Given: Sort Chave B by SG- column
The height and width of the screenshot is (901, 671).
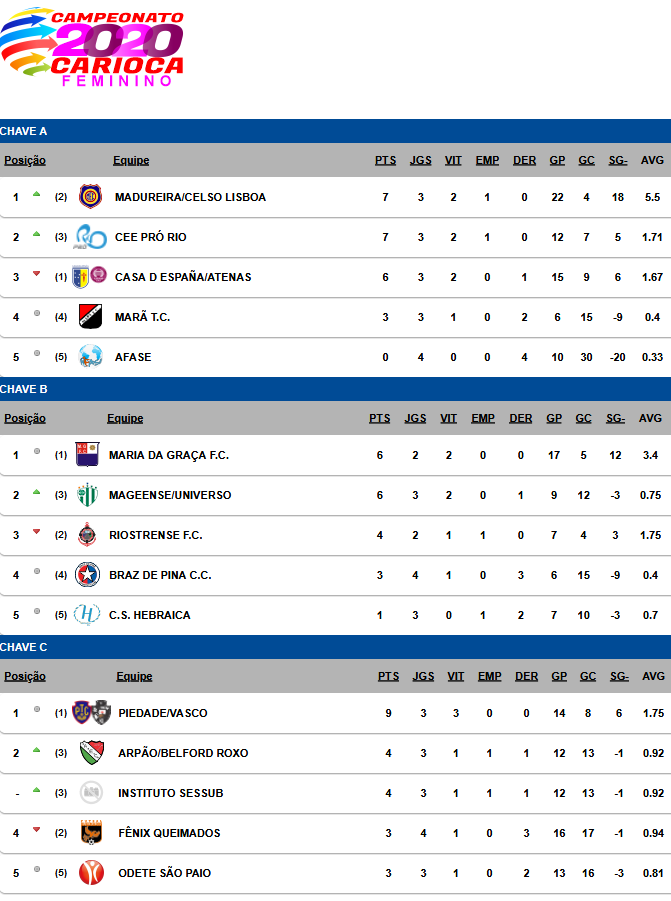Looking at the screenshot, I should pos(616,418).
